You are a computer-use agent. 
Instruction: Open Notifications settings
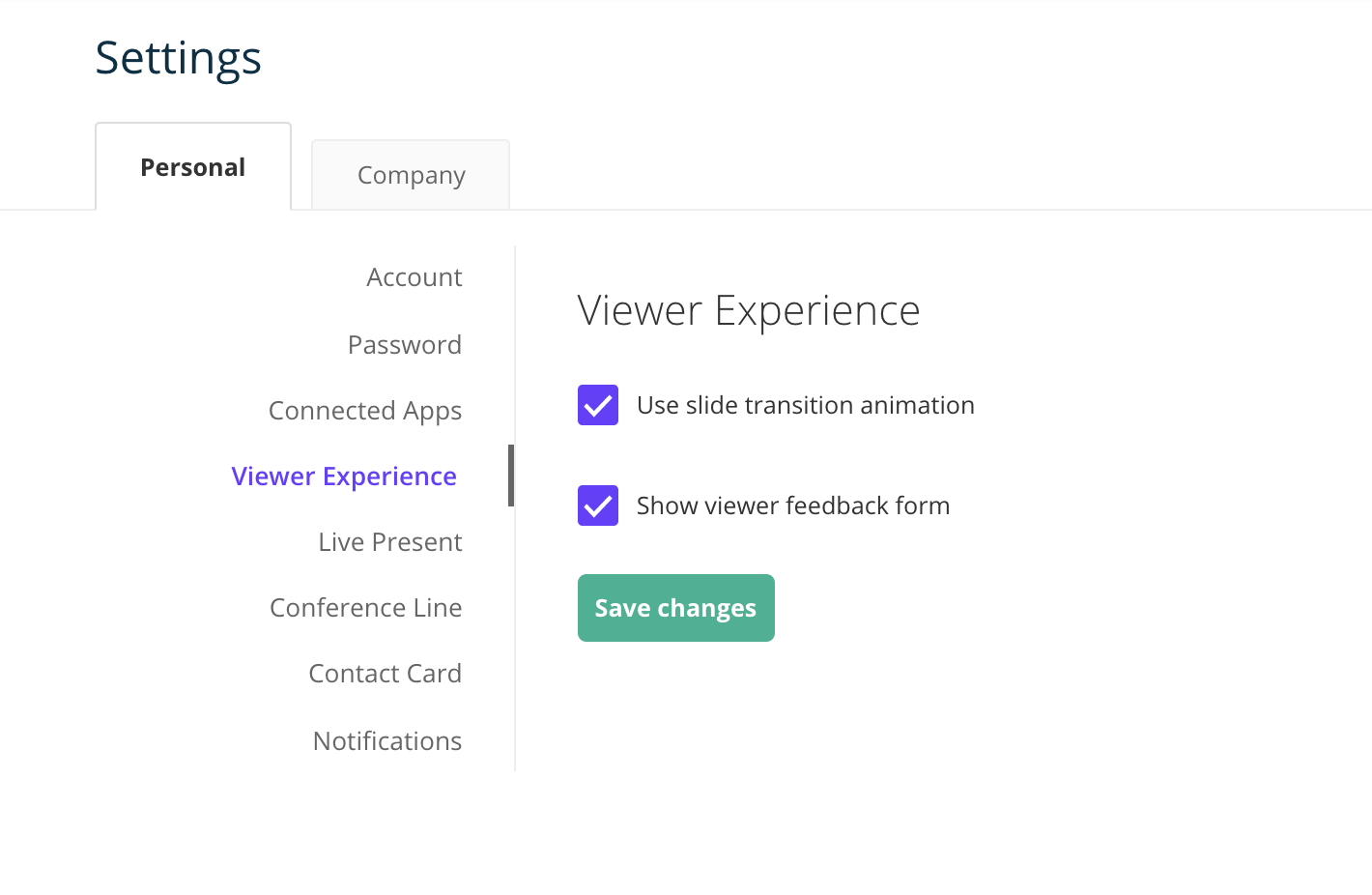pos(387,741)
